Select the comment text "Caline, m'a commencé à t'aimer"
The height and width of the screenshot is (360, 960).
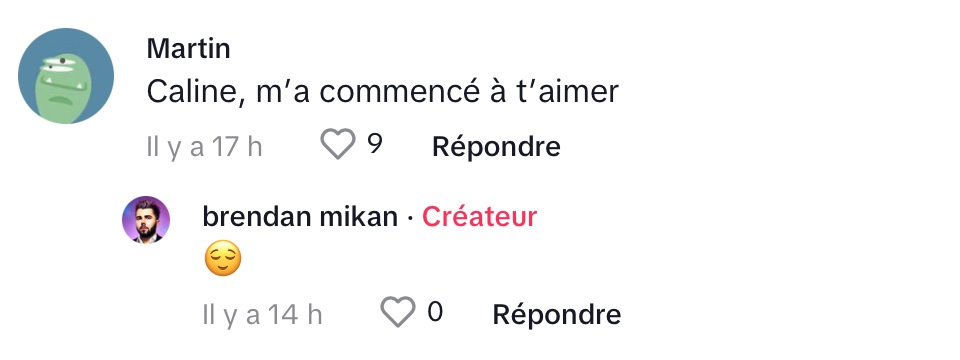click(x=383, y=92)
